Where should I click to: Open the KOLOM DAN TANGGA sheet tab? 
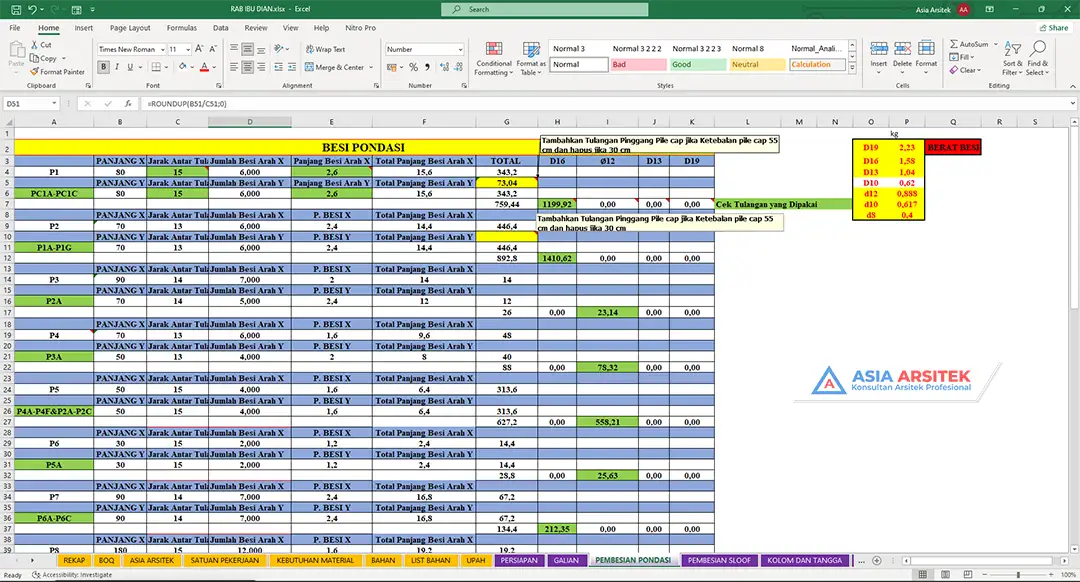[x=804, y=561]
